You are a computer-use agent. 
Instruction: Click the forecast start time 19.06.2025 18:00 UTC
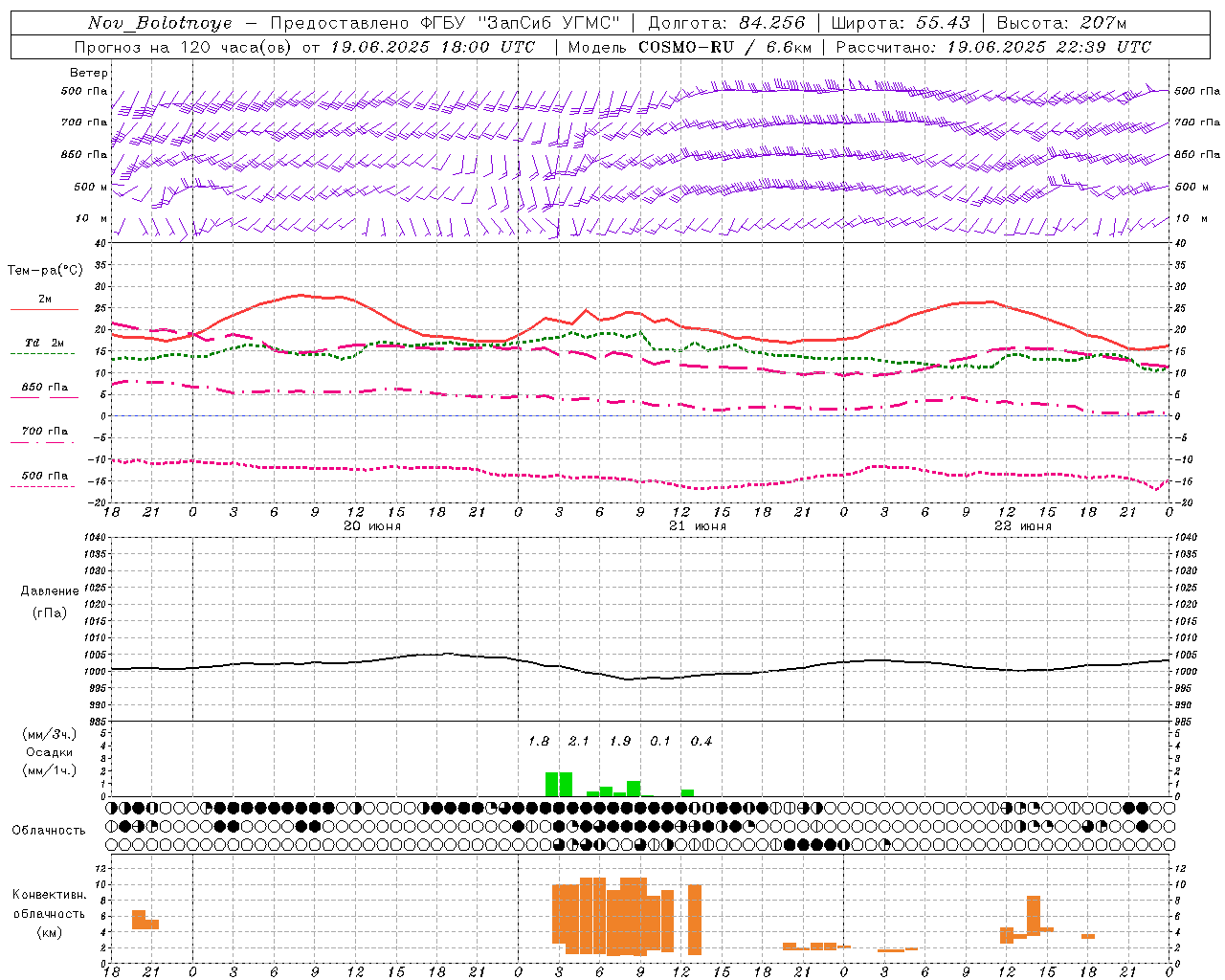pyautogui.click(x=433, y=47)
